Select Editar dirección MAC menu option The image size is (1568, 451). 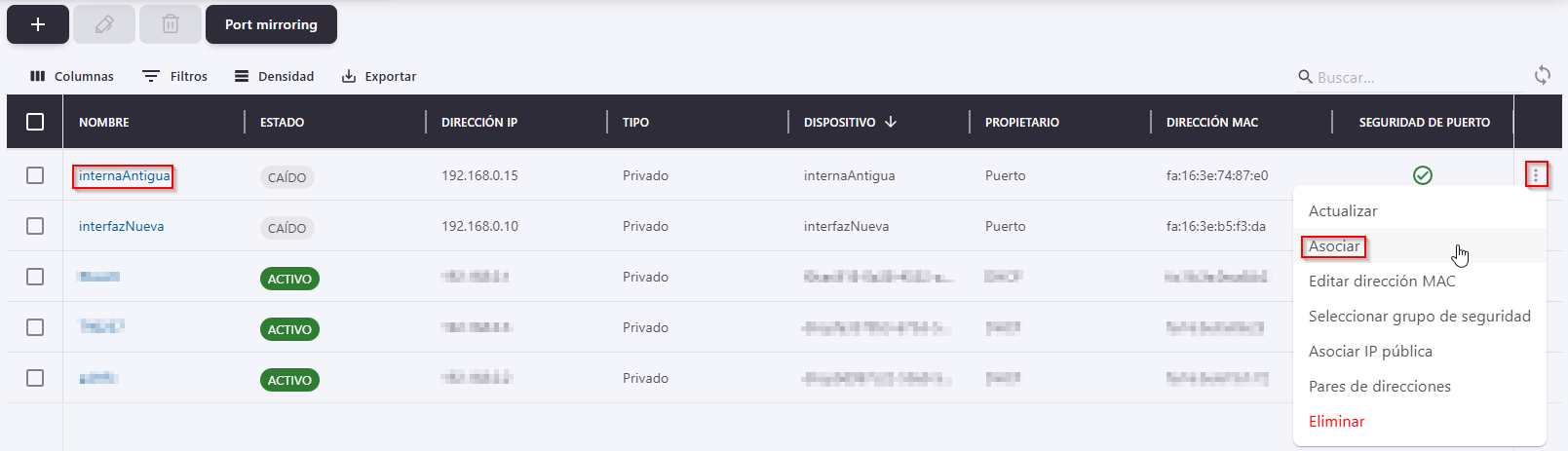tap(1382, 282)
